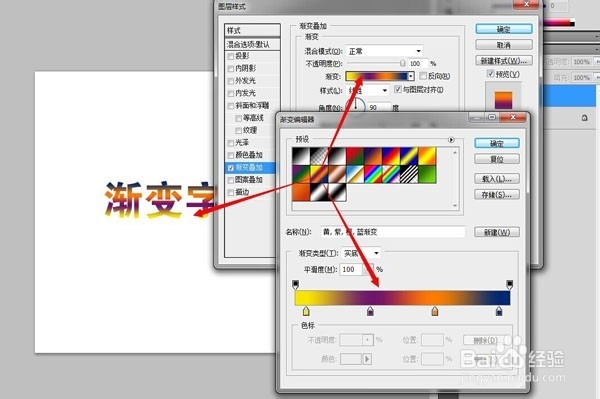
Task: Enable the 内发光 inner glow checkbox
Action: pyautogui.click(x=231, y=93)
